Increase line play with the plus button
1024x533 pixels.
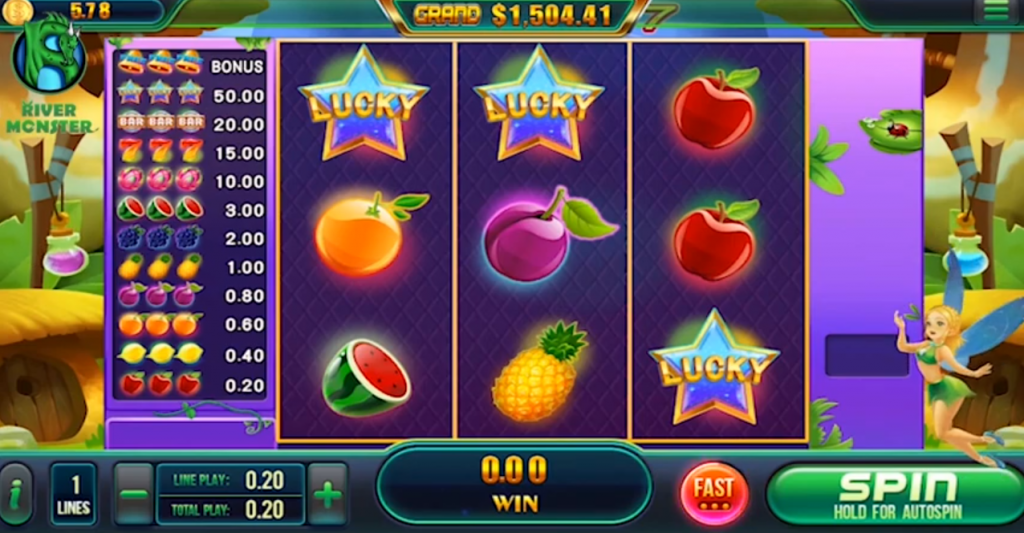(327, 494)
